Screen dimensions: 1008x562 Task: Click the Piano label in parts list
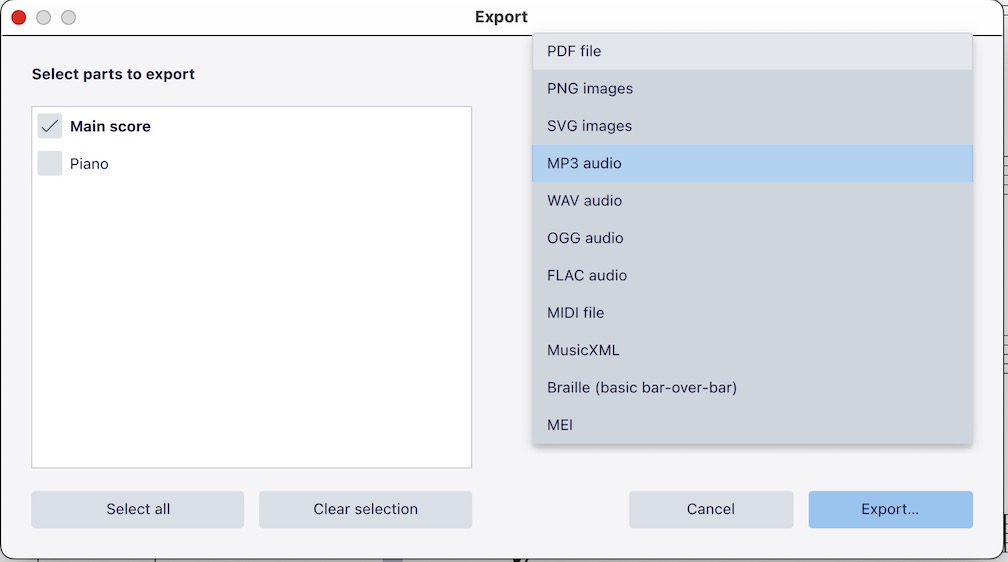coord(89,164)
